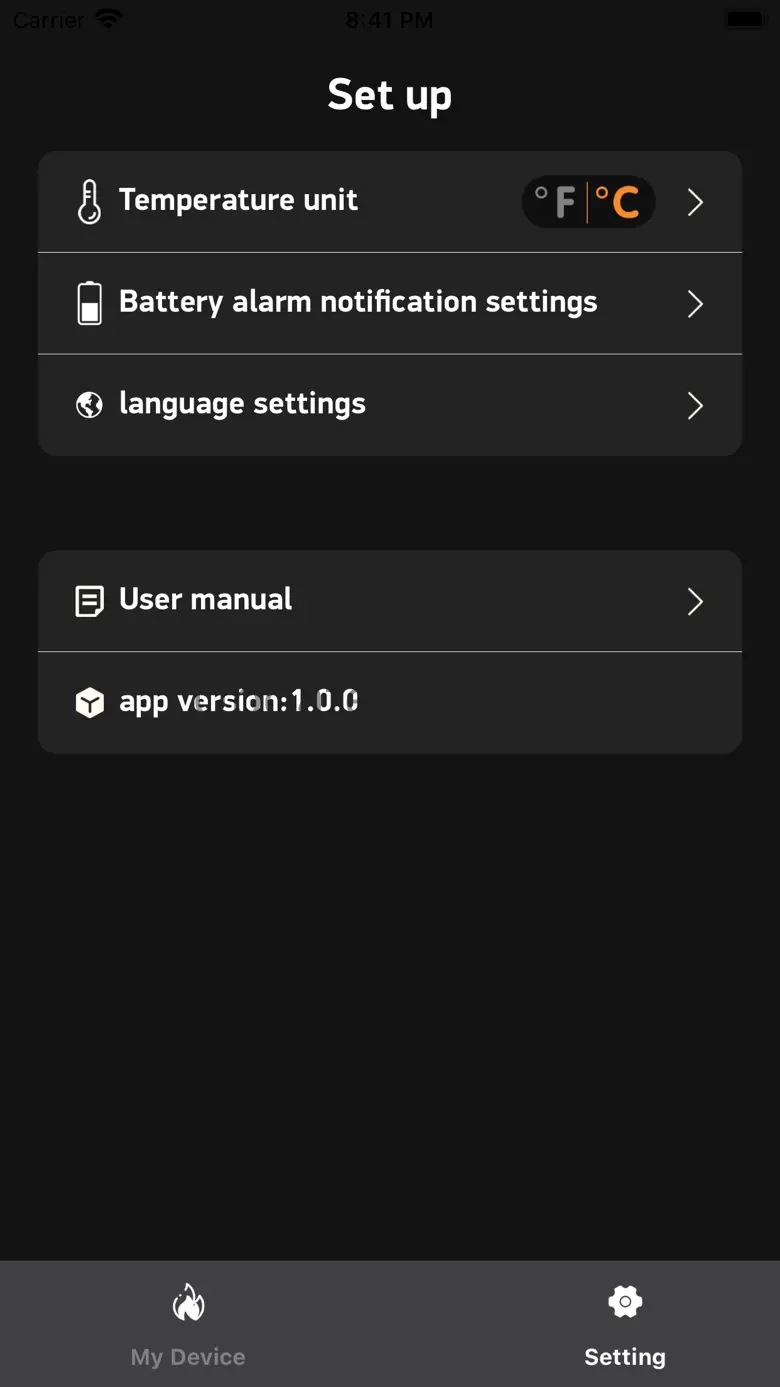Open Battery alarm notification settings
This screenshot has width=780, height=1387.
(x=358, y=302)
